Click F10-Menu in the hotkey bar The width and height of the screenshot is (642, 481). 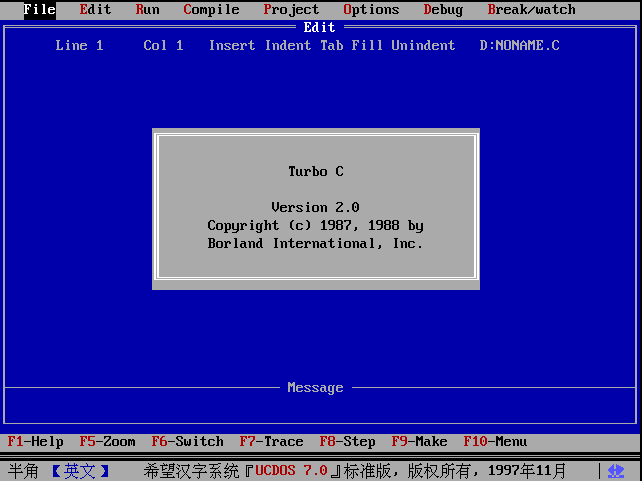pyautogui.click(x=495, y=442)
